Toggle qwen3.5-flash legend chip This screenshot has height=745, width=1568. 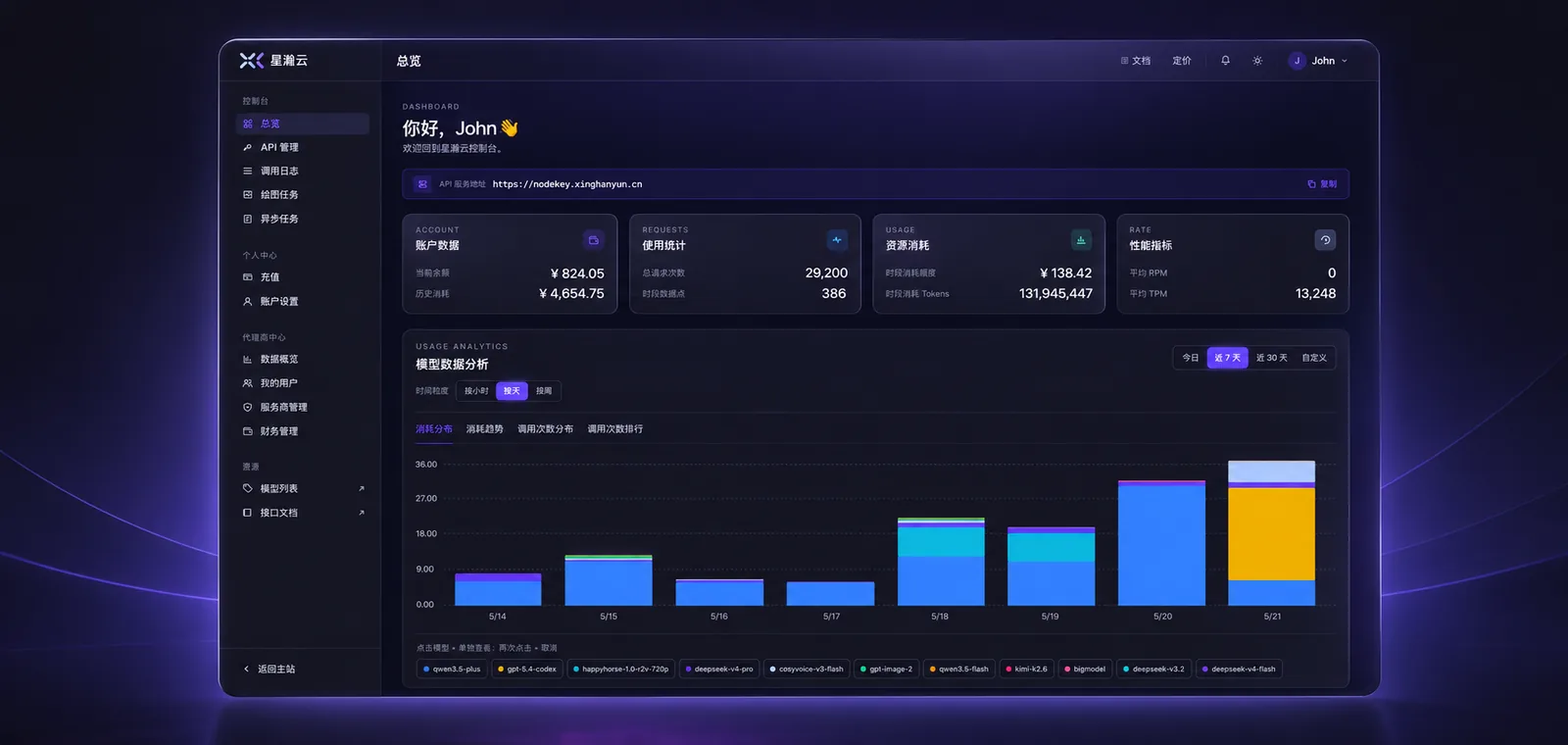click(959, 670)
